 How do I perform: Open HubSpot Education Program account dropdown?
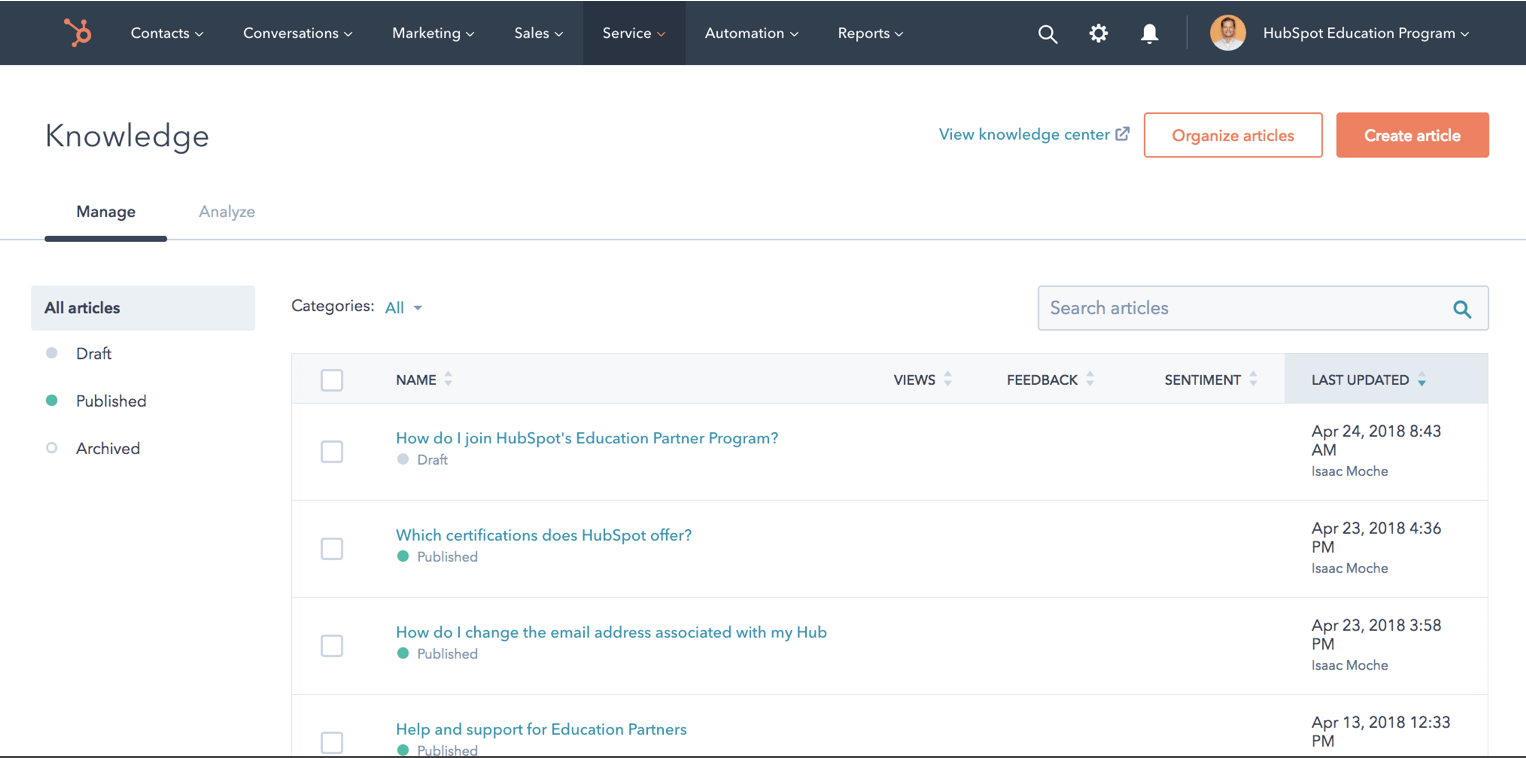pos(1366,33)
